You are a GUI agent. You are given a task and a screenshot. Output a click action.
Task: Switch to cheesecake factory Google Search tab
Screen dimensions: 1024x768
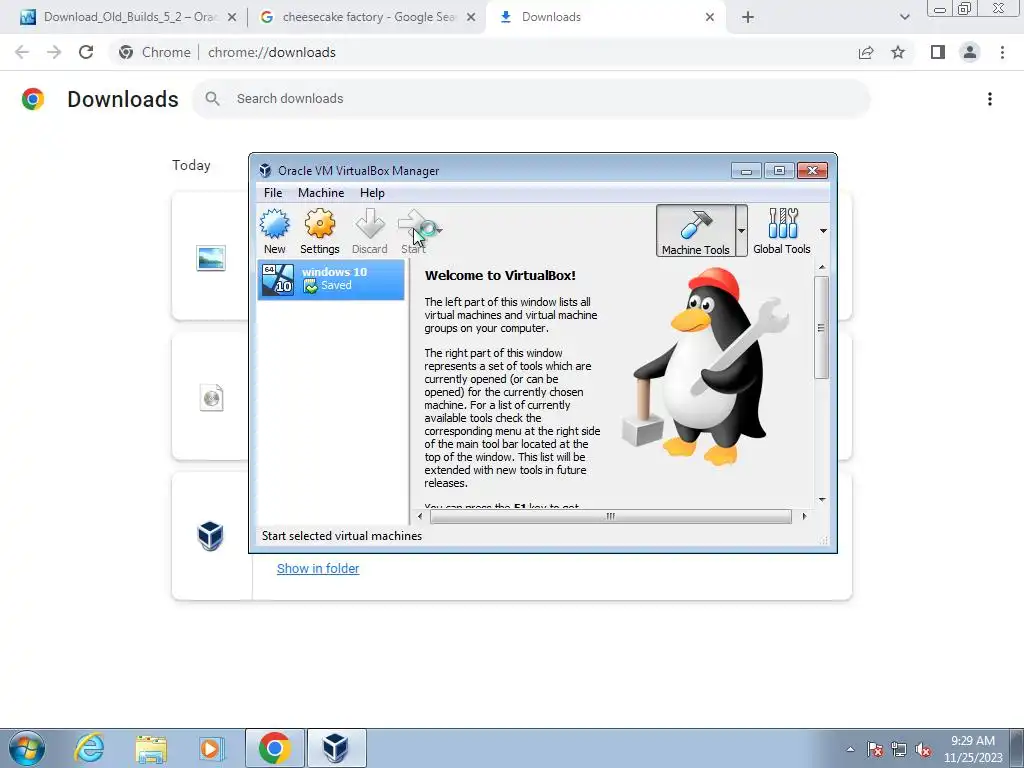click(368, 17)
